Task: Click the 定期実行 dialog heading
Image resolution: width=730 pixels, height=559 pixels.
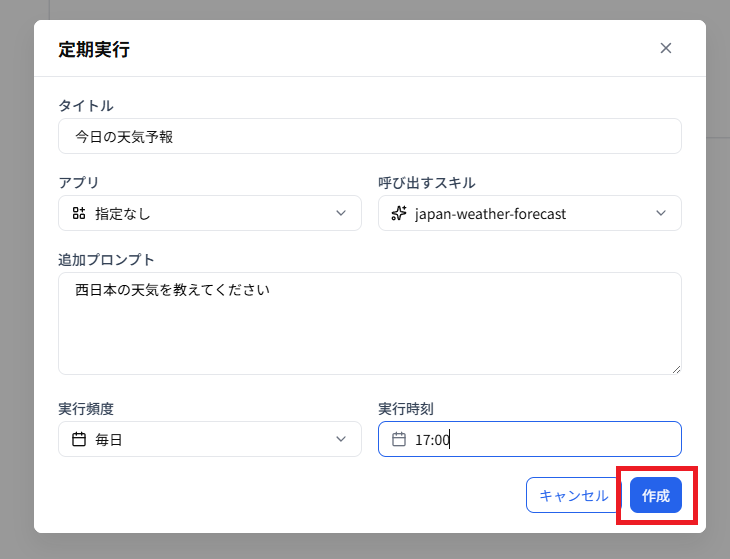Action: (94, 49)
